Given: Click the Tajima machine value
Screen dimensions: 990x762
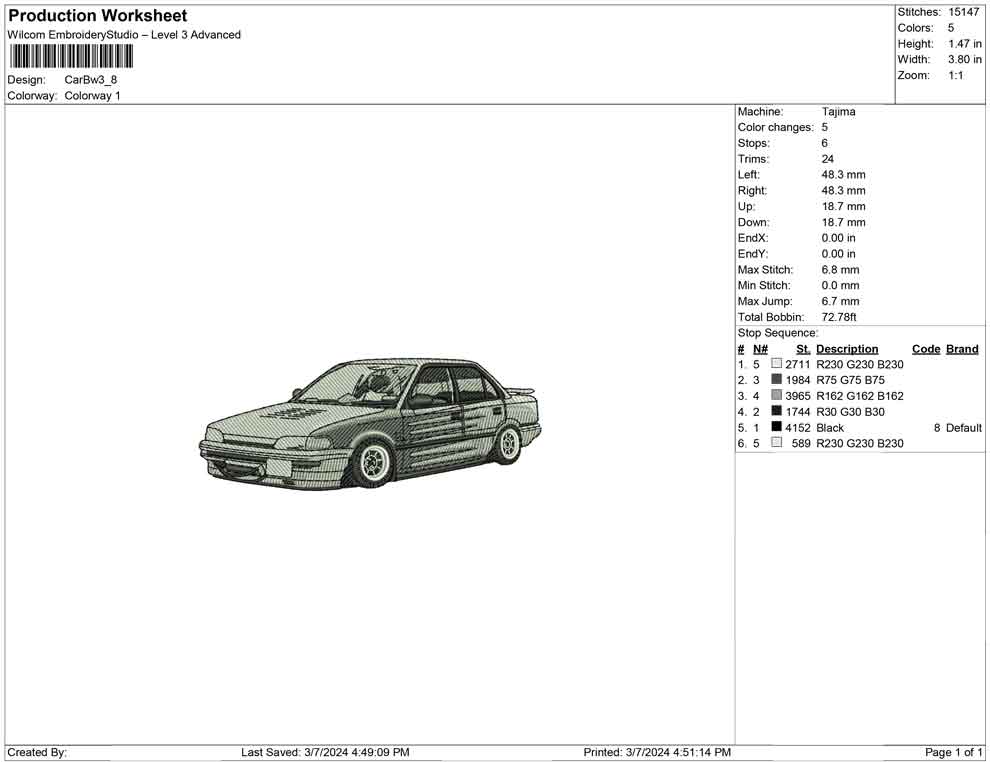Looking at the screenshot, I should point(838,112).
